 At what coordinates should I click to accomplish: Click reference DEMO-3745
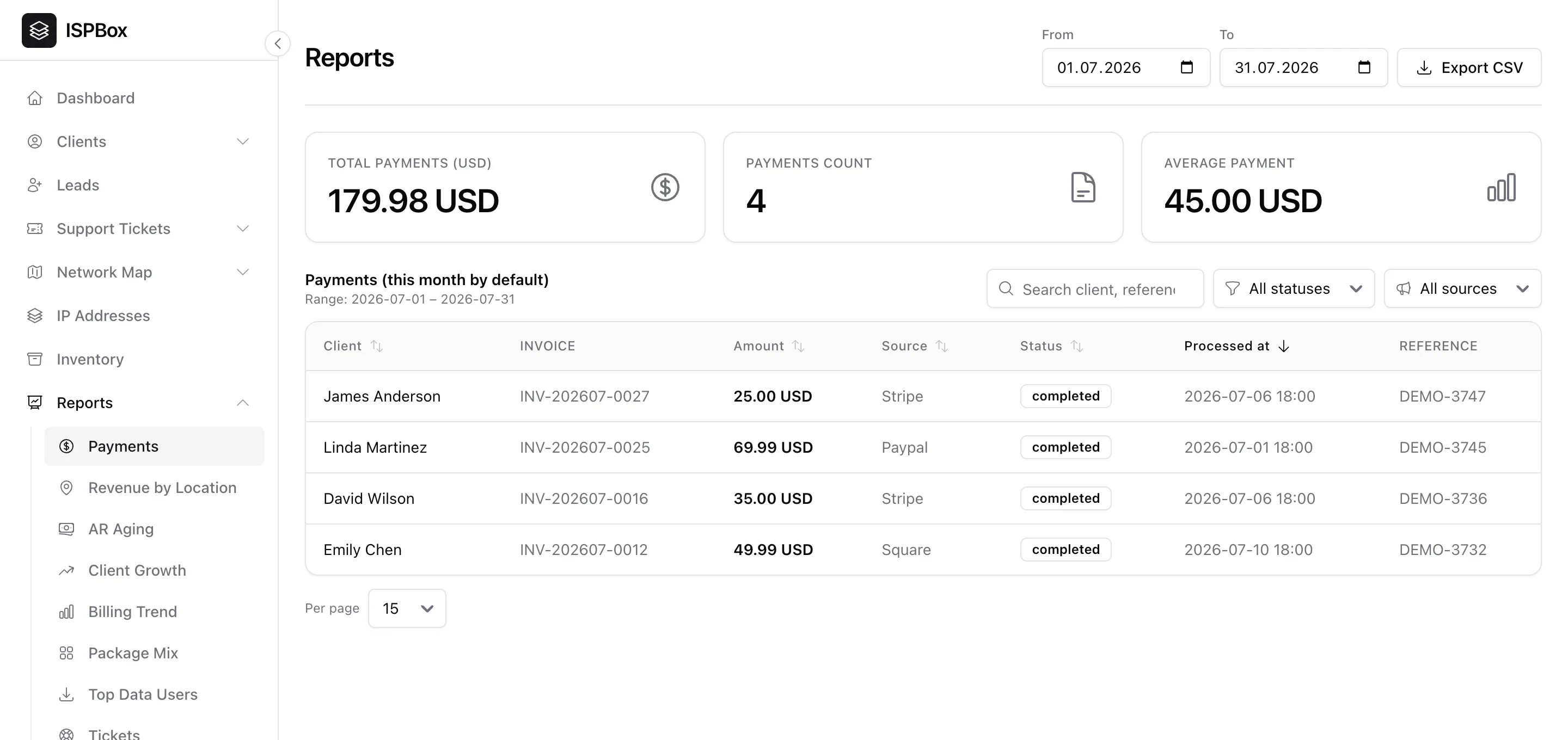click(1443, 447)
